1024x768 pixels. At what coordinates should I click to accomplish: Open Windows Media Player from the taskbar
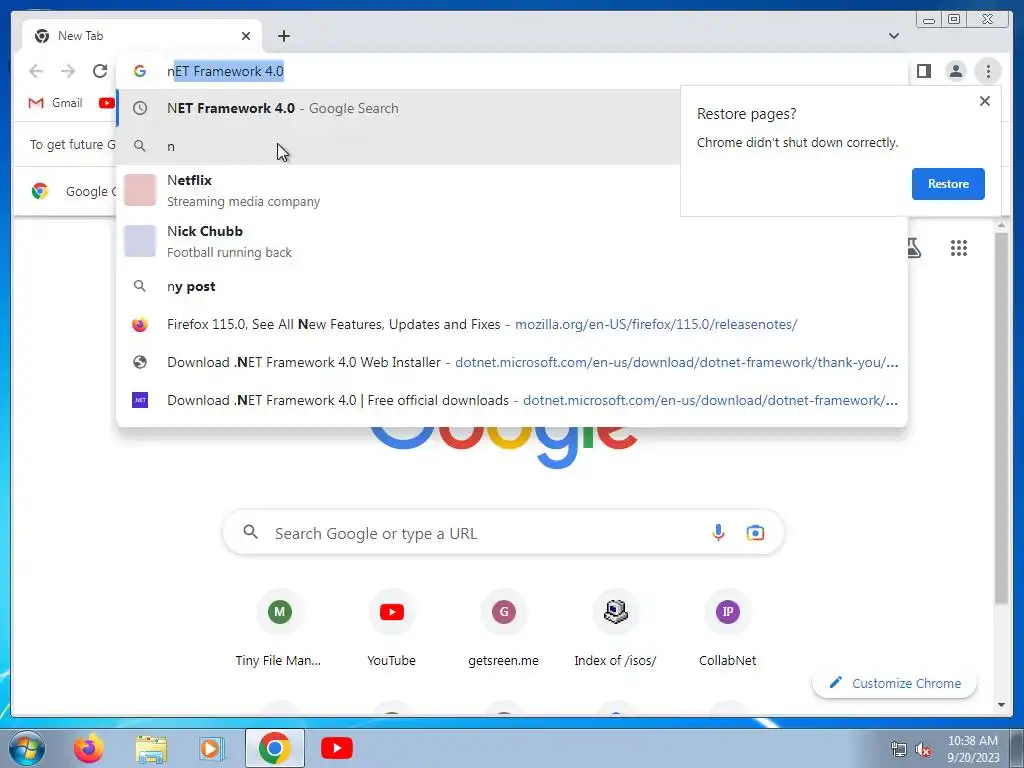tap(210, 748)
